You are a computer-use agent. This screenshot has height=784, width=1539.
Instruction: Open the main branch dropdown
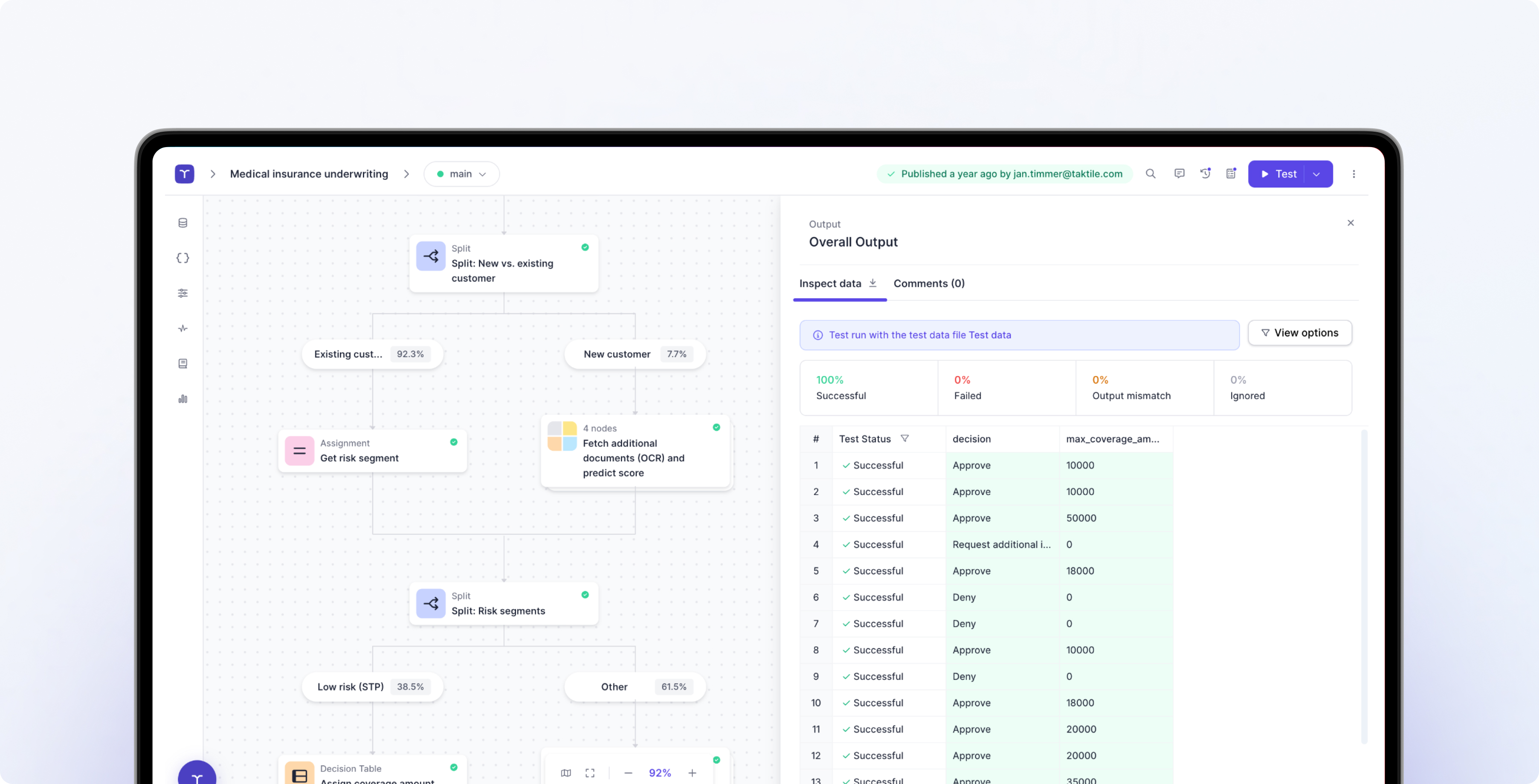point(461,174)
